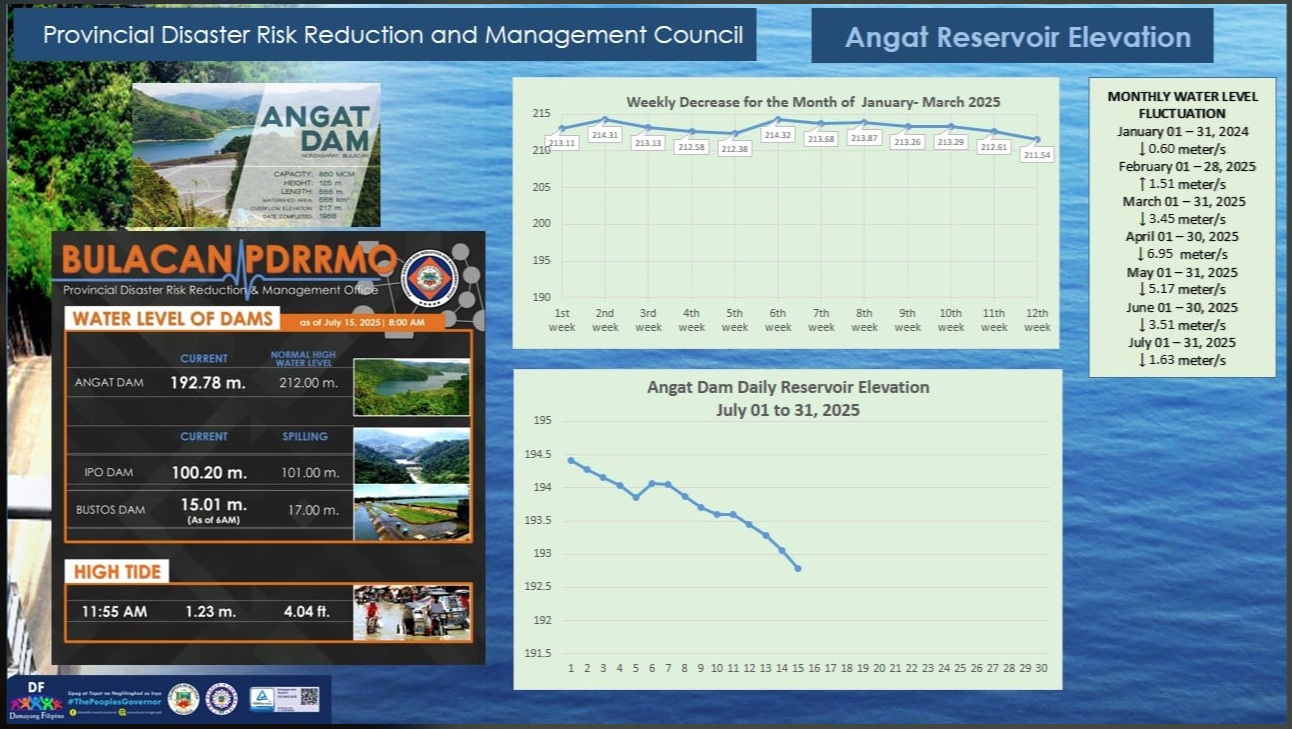Click the Weekly Decrease chart title

pos(813,102)
